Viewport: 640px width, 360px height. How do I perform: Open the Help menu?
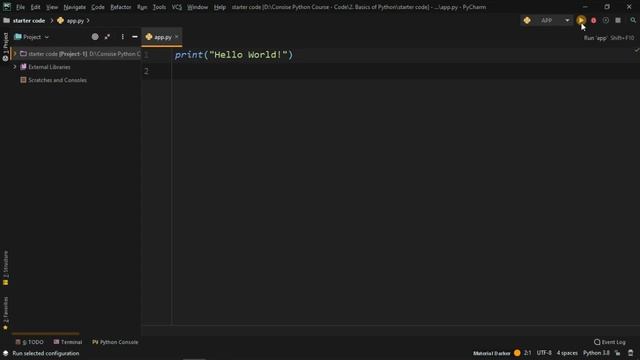tap(220, 7)
